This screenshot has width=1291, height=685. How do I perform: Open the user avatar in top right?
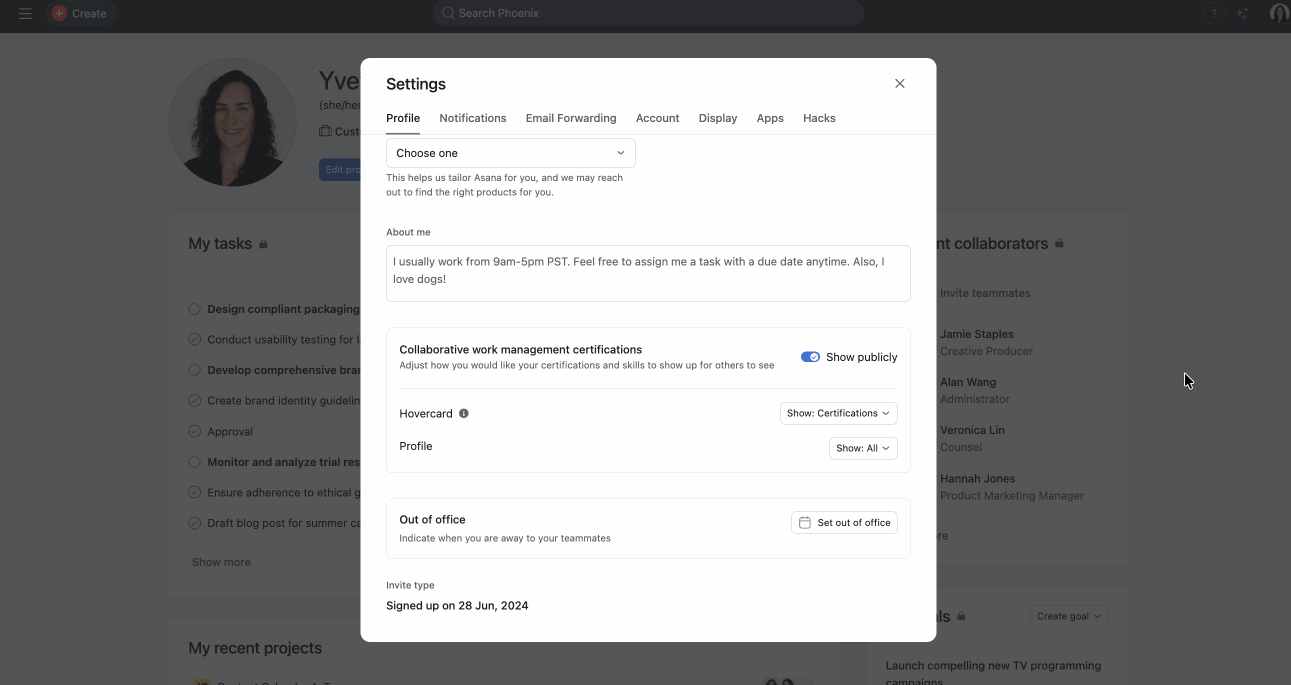[1278, 14]
